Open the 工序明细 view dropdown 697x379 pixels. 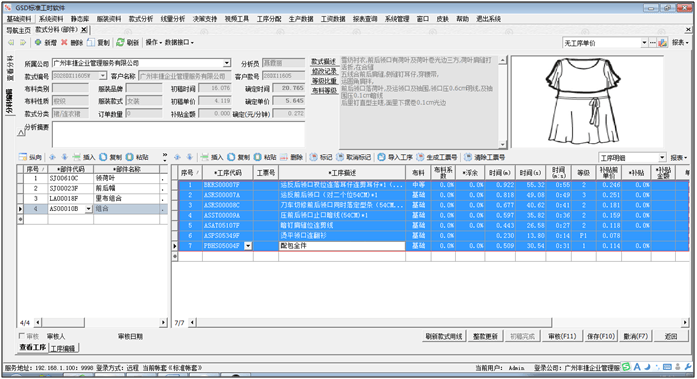[662, 158]
